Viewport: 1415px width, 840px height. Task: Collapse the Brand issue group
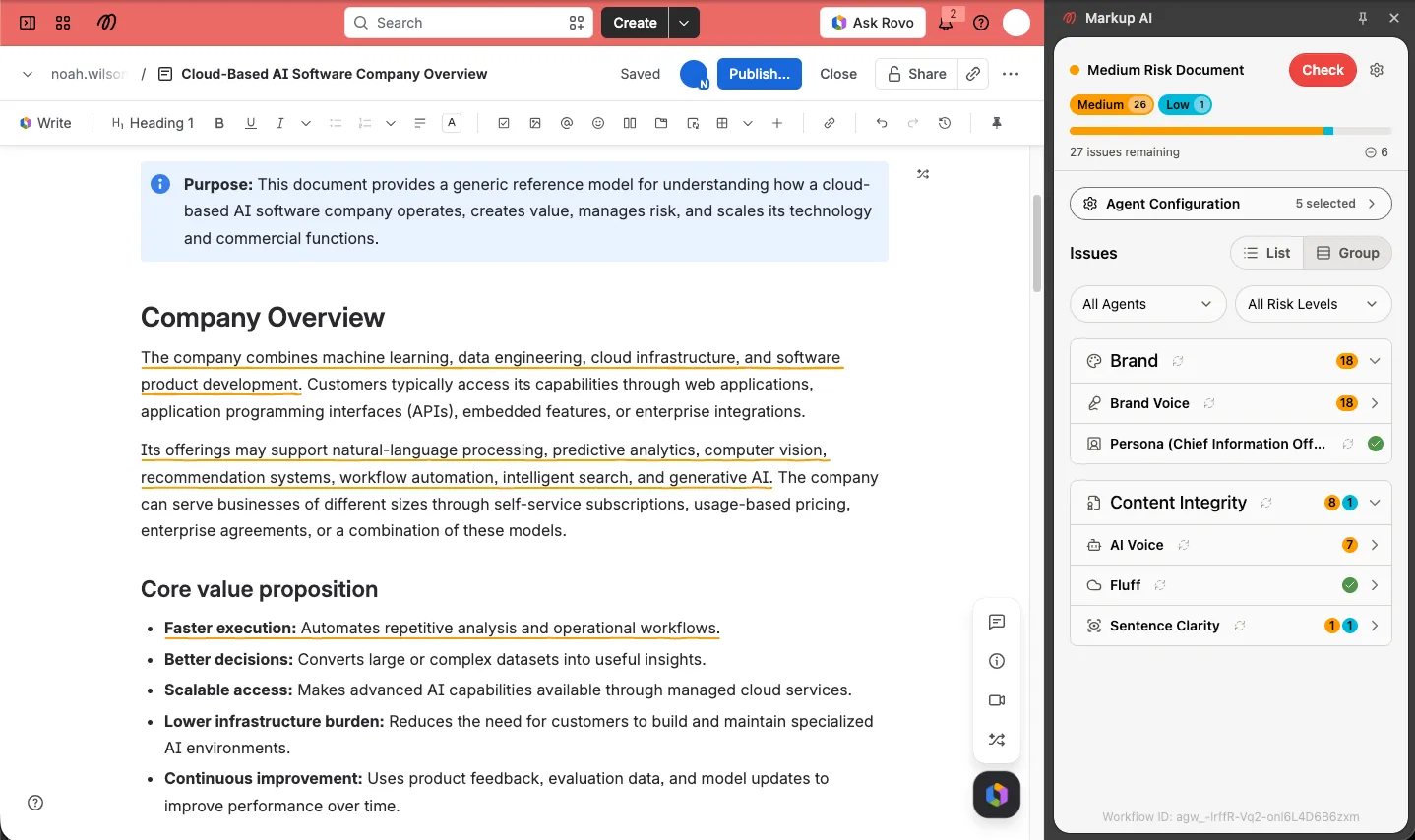[1375, 361]
